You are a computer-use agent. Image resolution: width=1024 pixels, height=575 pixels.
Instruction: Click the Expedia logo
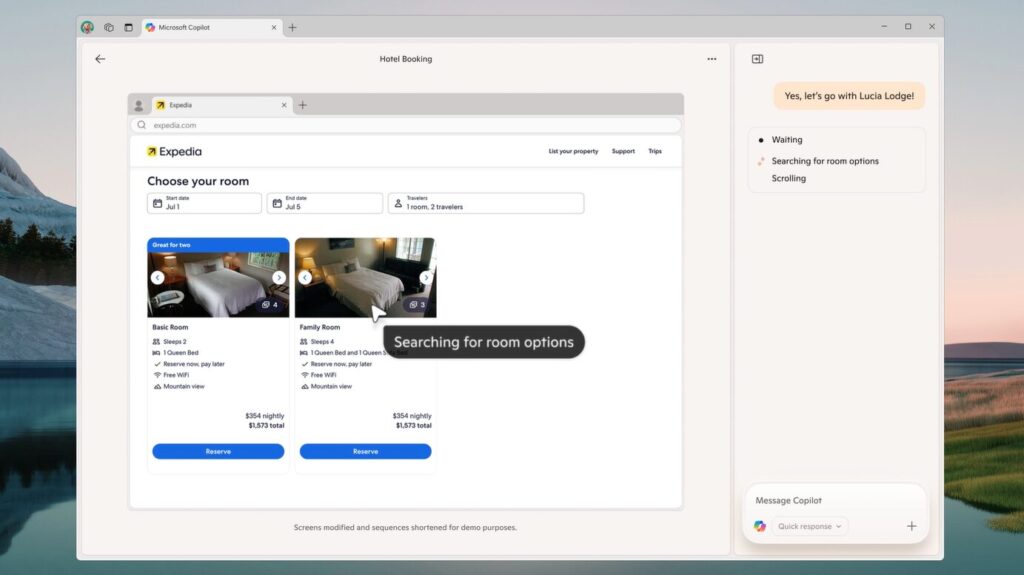click(x=174, y=152)
